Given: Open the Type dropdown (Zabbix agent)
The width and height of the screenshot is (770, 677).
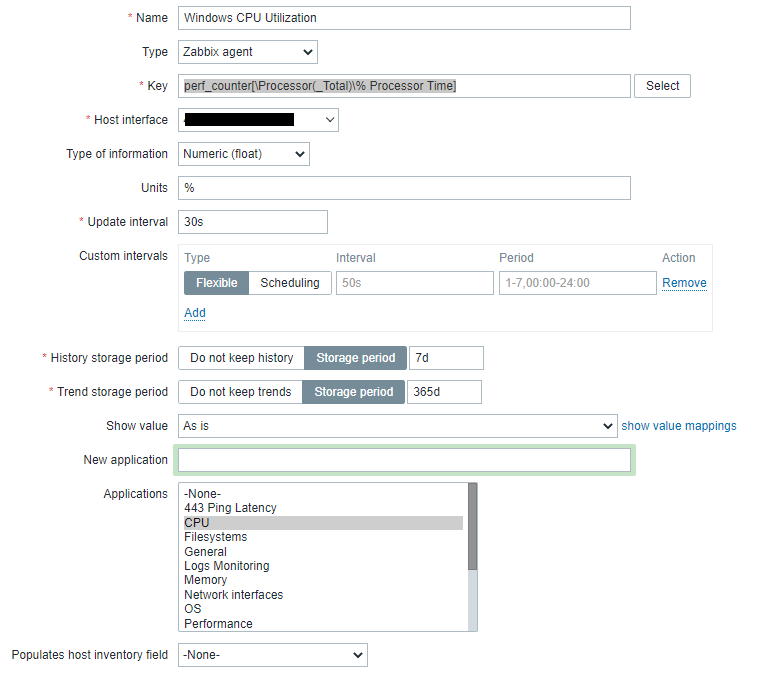Looking at the screenshot, I should (248, 52).
